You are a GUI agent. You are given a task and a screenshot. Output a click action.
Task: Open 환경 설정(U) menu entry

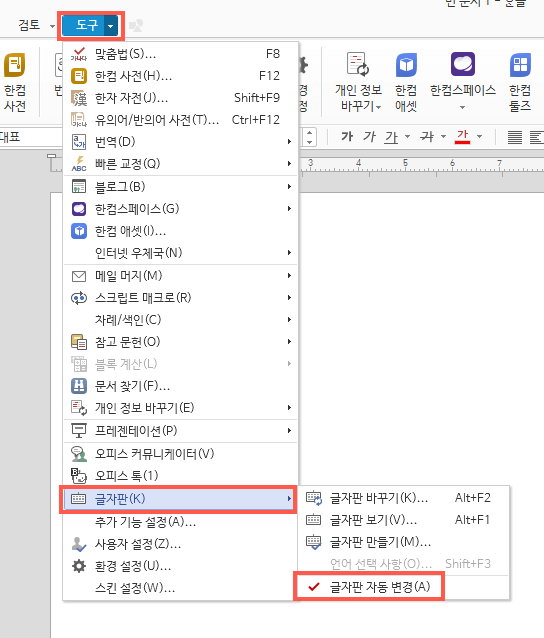point(180,566)
